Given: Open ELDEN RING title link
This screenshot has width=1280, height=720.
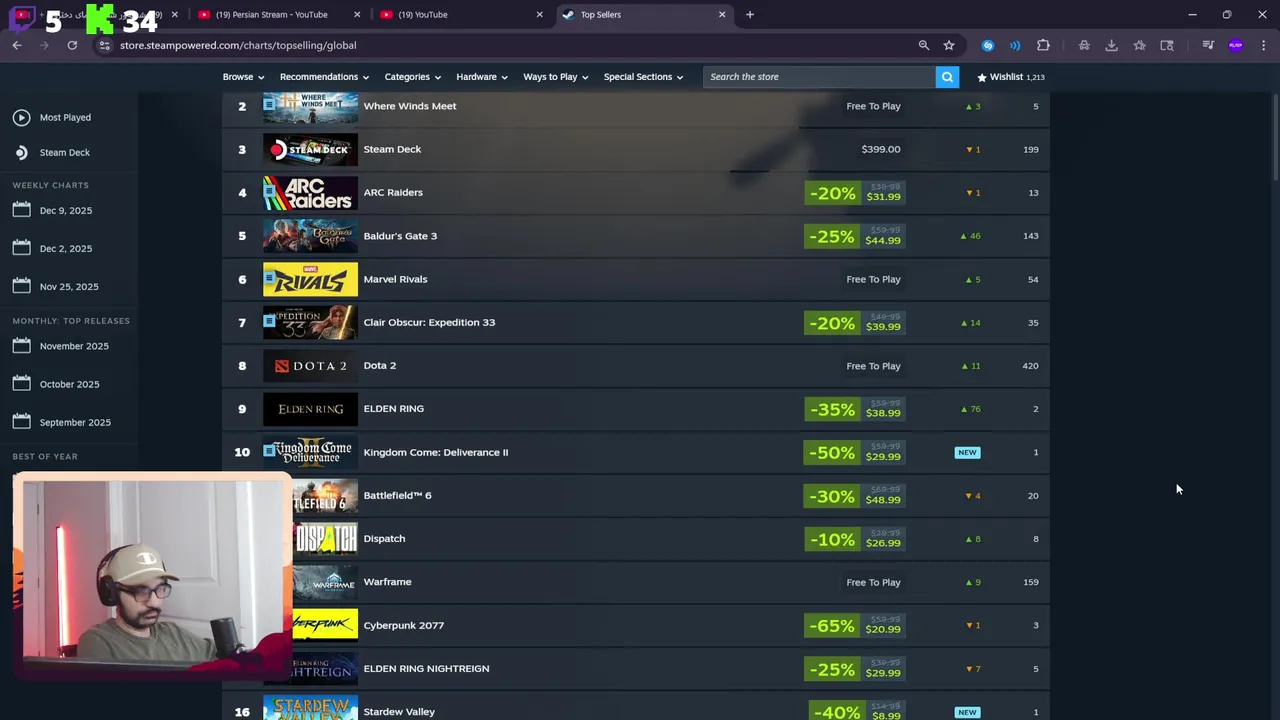Looking at the screenshot, I should 393,409.
